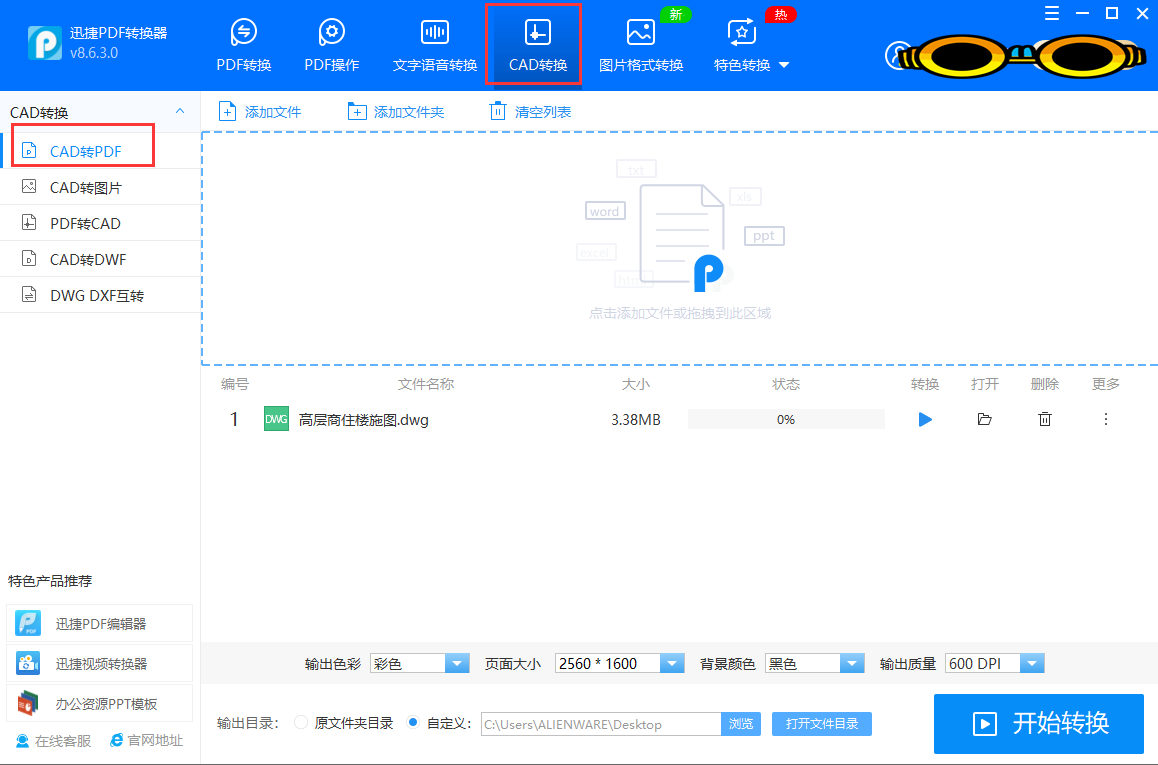Select the CAD转换 tab
Image resolution: width=1158 pixels, height=765 pixels.
pos(538,45)
